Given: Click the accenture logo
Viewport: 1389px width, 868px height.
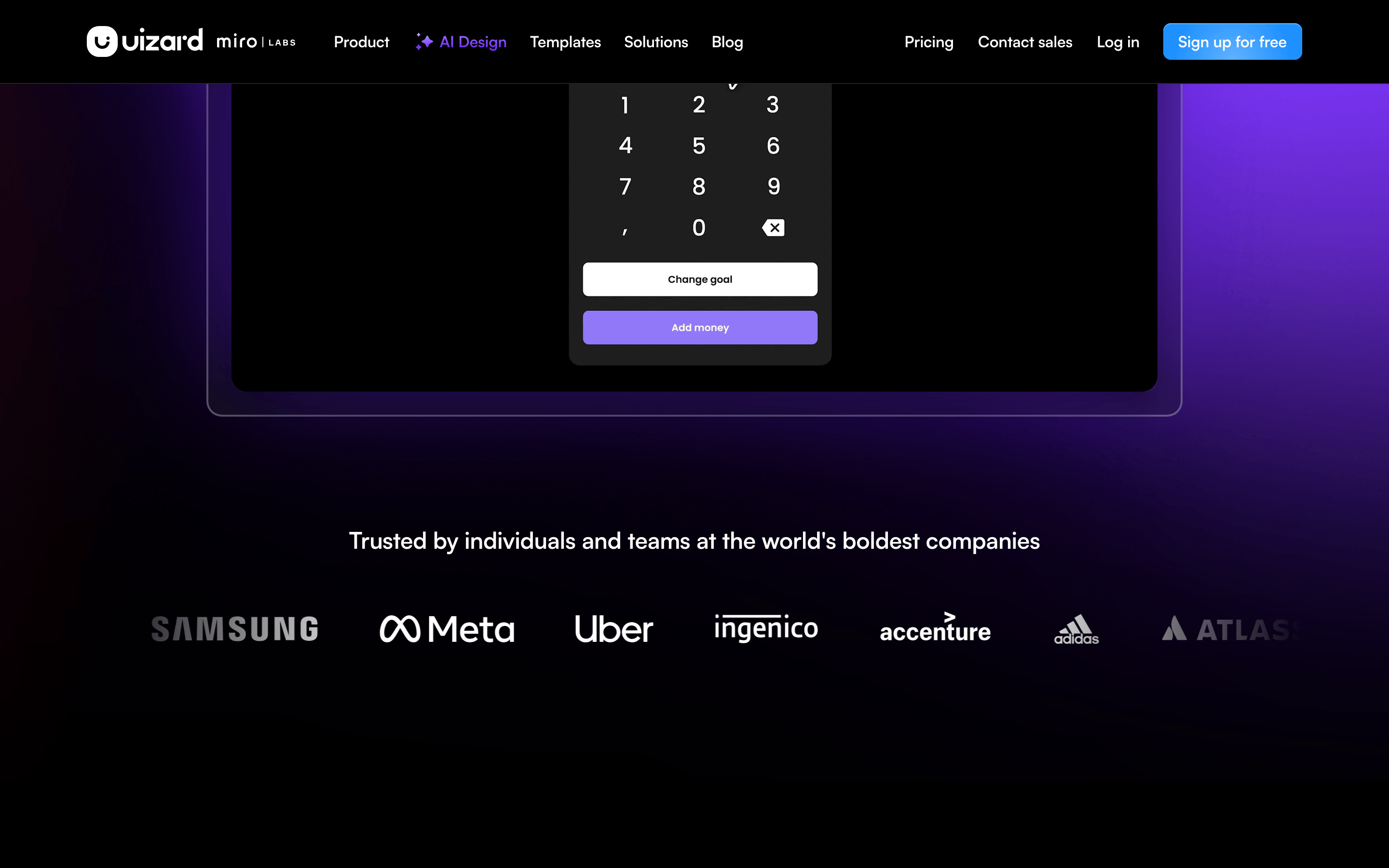Looking at the screenshot, I should (935, 627).
